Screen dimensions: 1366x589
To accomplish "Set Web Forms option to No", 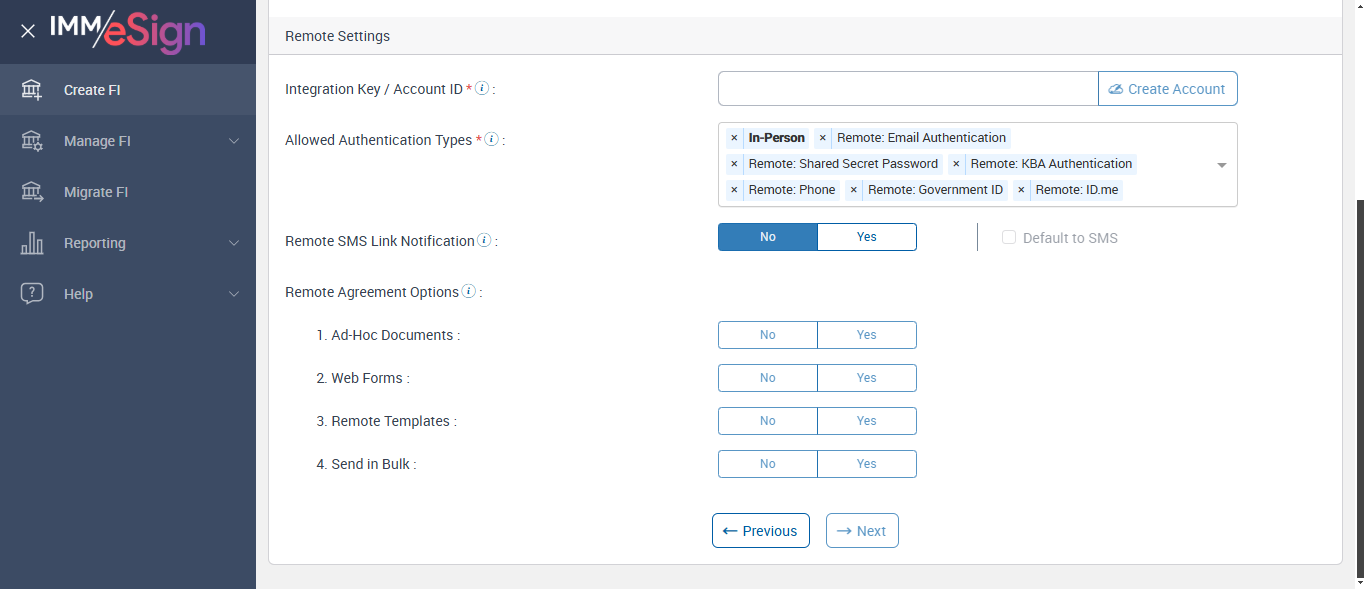I will pyautogui.click(x=767, y=378).
